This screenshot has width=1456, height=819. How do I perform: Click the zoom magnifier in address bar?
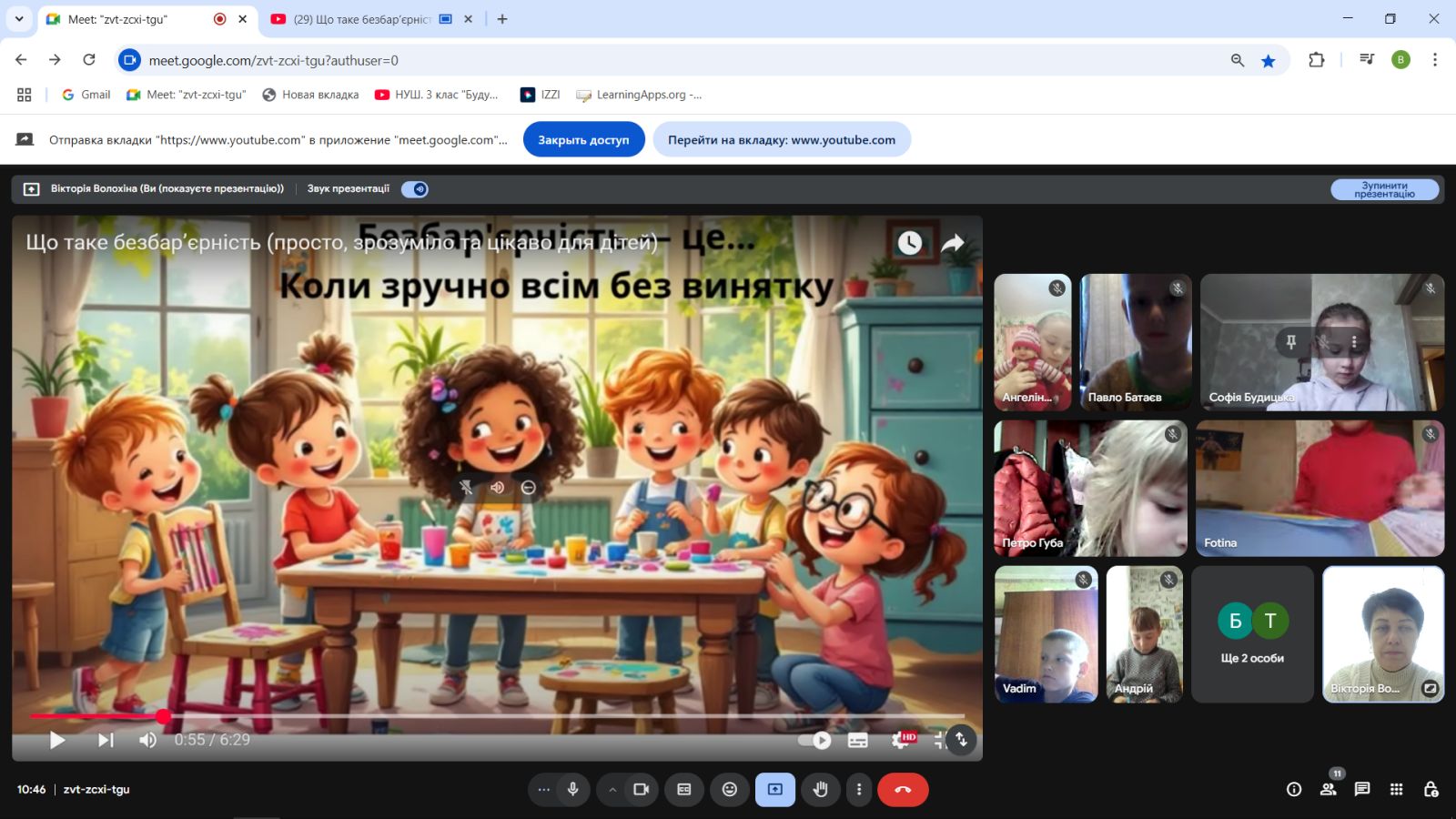(1237, 60)
